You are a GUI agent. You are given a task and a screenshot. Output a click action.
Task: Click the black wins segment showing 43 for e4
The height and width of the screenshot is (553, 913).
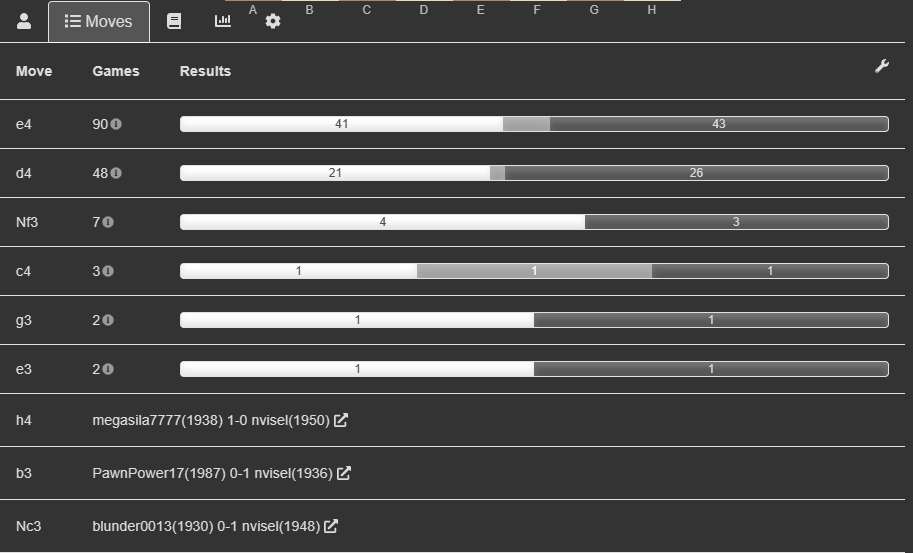pyautogui.click(x=719, y=124)
